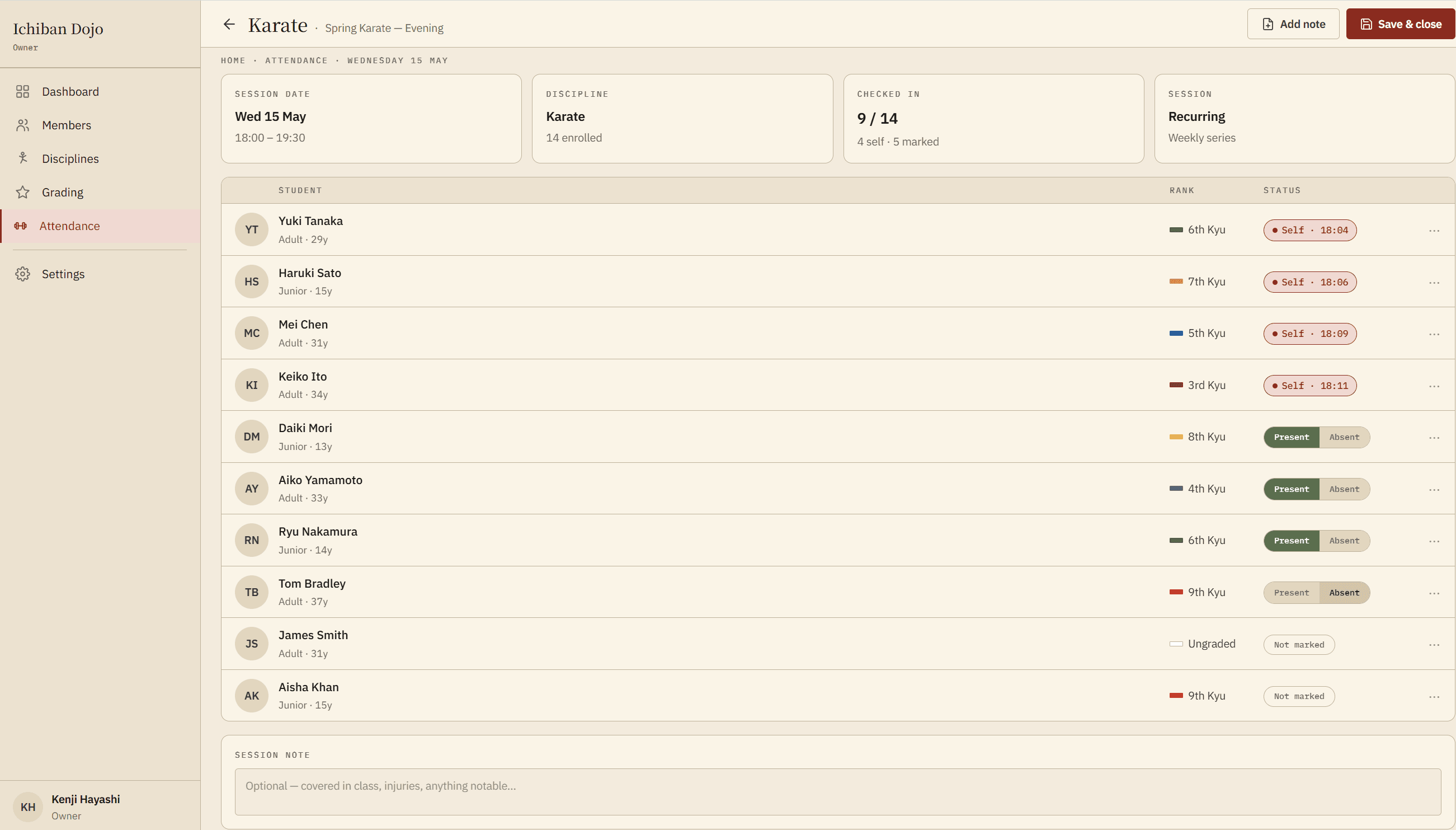Mark Tom Bradley as Present

click(x=1291, y=593)
